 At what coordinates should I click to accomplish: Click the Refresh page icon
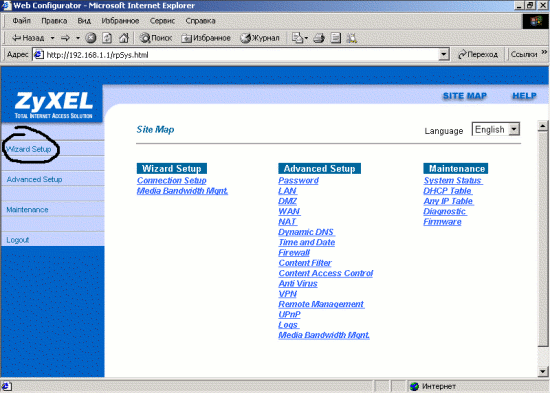click(x=107, y=38)
